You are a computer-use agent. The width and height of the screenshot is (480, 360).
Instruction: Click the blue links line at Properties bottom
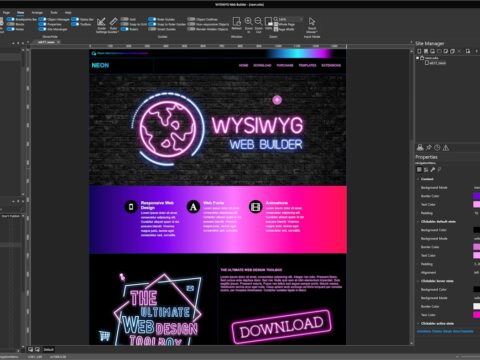(445, 331)
